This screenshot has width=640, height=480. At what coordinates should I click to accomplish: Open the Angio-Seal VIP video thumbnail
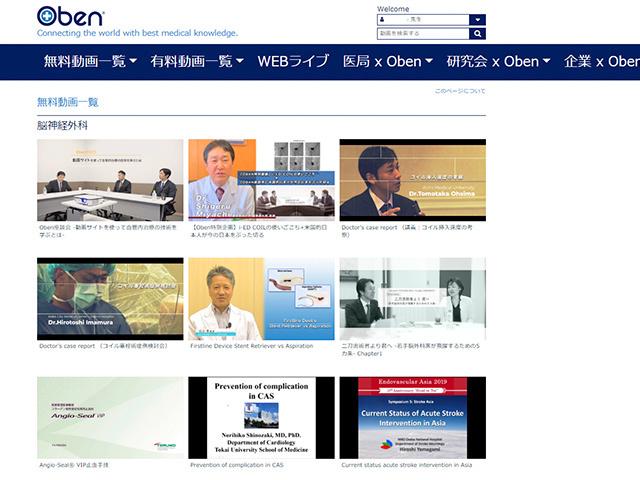point(110,417)
